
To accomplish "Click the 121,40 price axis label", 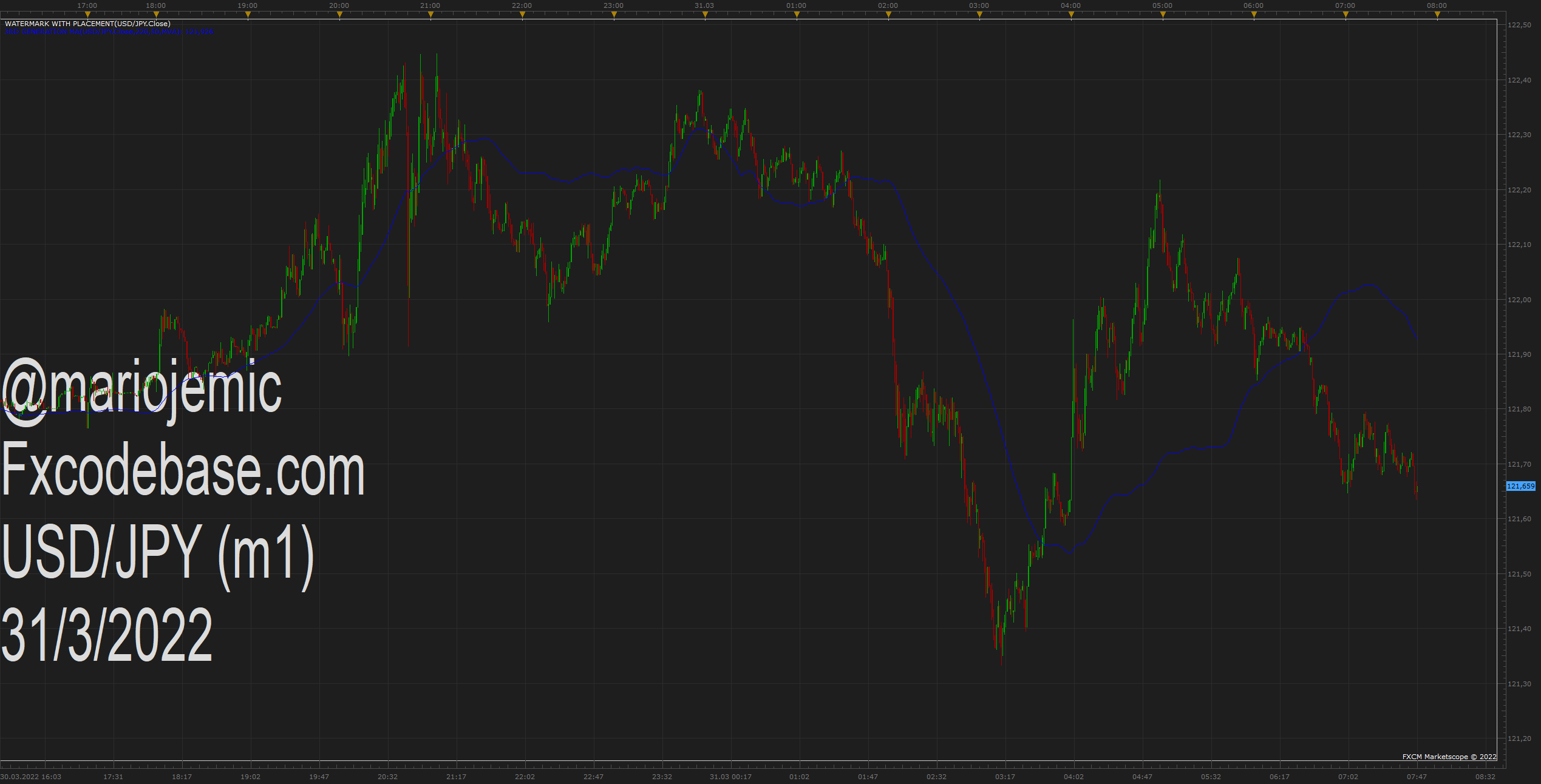I will [x=1519, y=629].
